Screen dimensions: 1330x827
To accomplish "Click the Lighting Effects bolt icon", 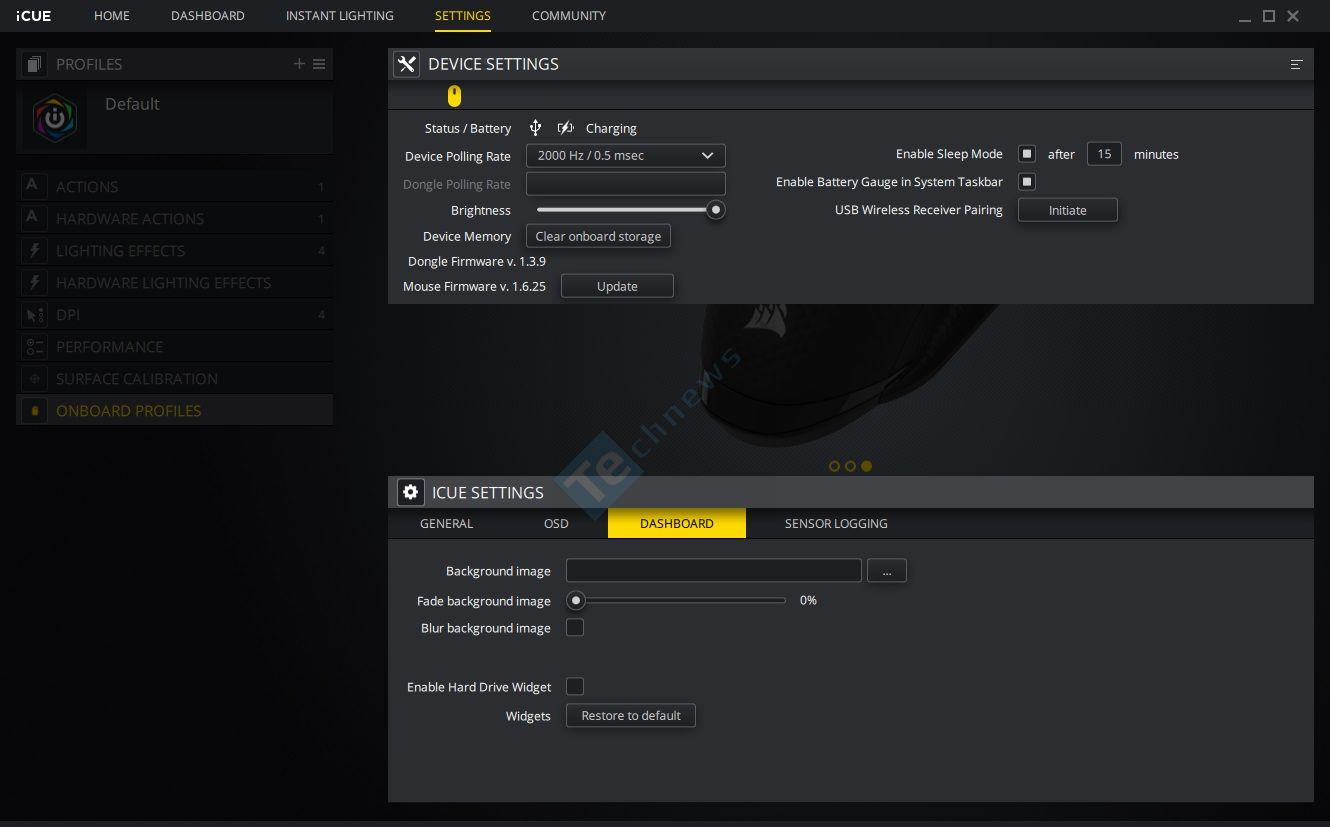I will point(33,250).
